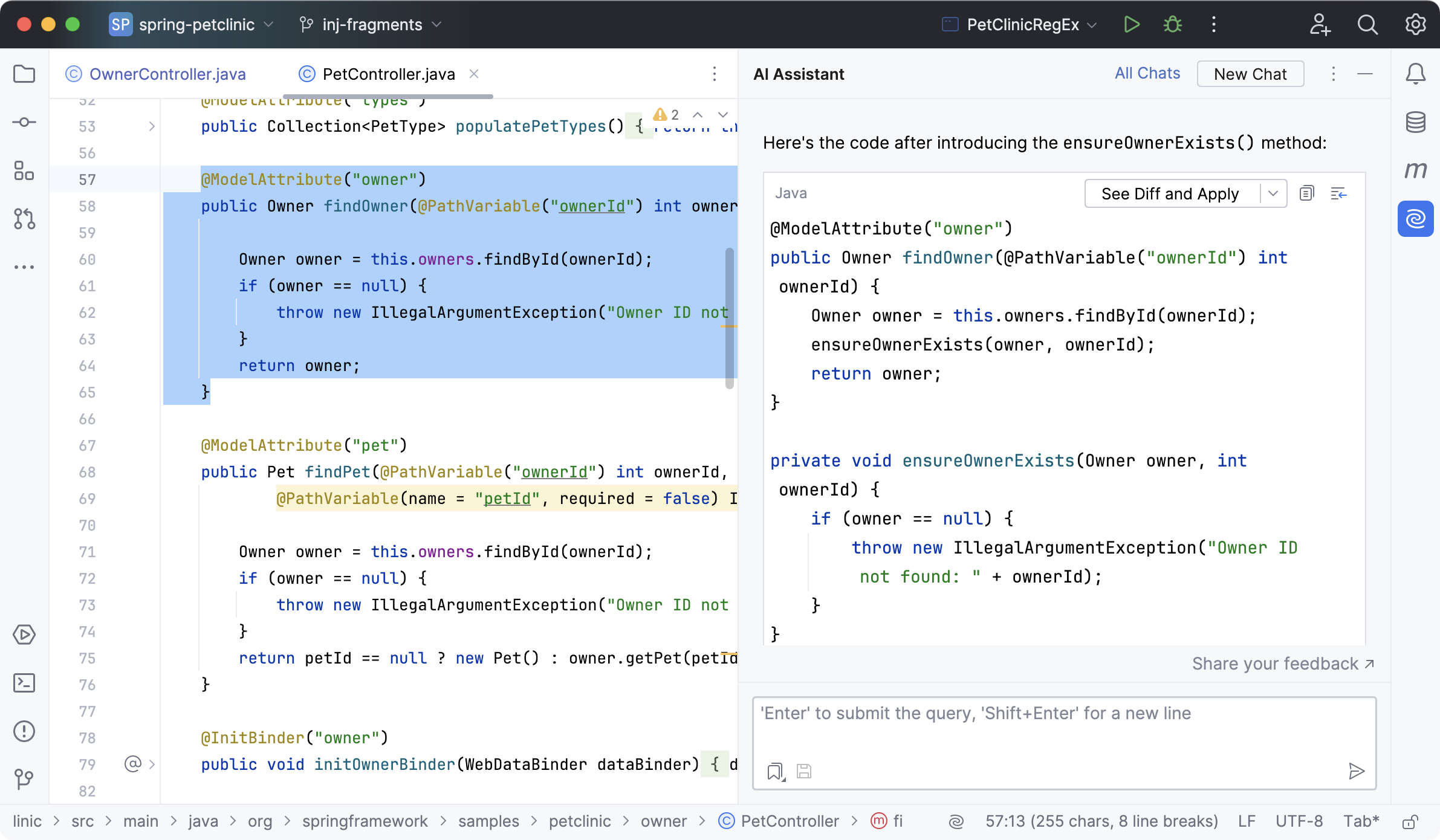Open All Chats list
This screenshot has width=1440, height=840.
(1147, 73)
